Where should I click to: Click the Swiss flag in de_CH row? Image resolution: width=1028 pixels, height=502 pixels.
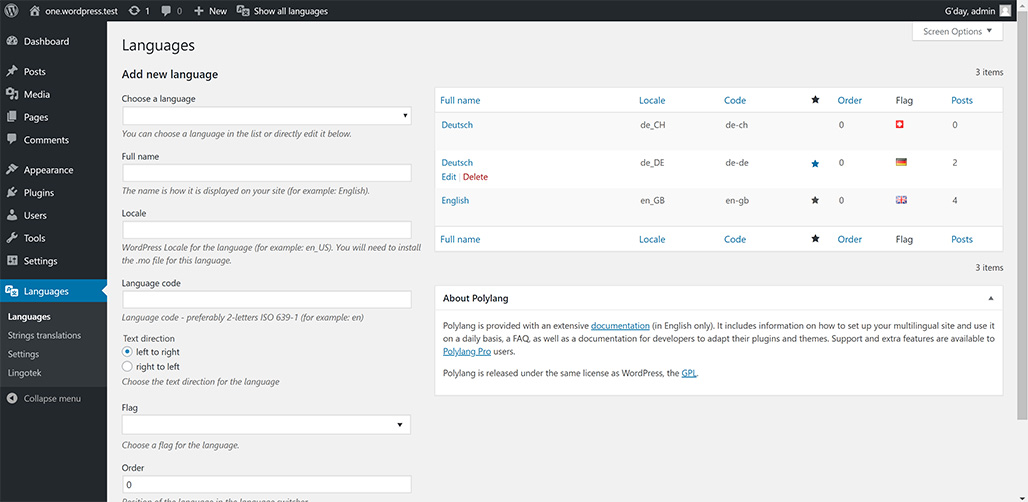pyautogui.click(x=900, y=124)
